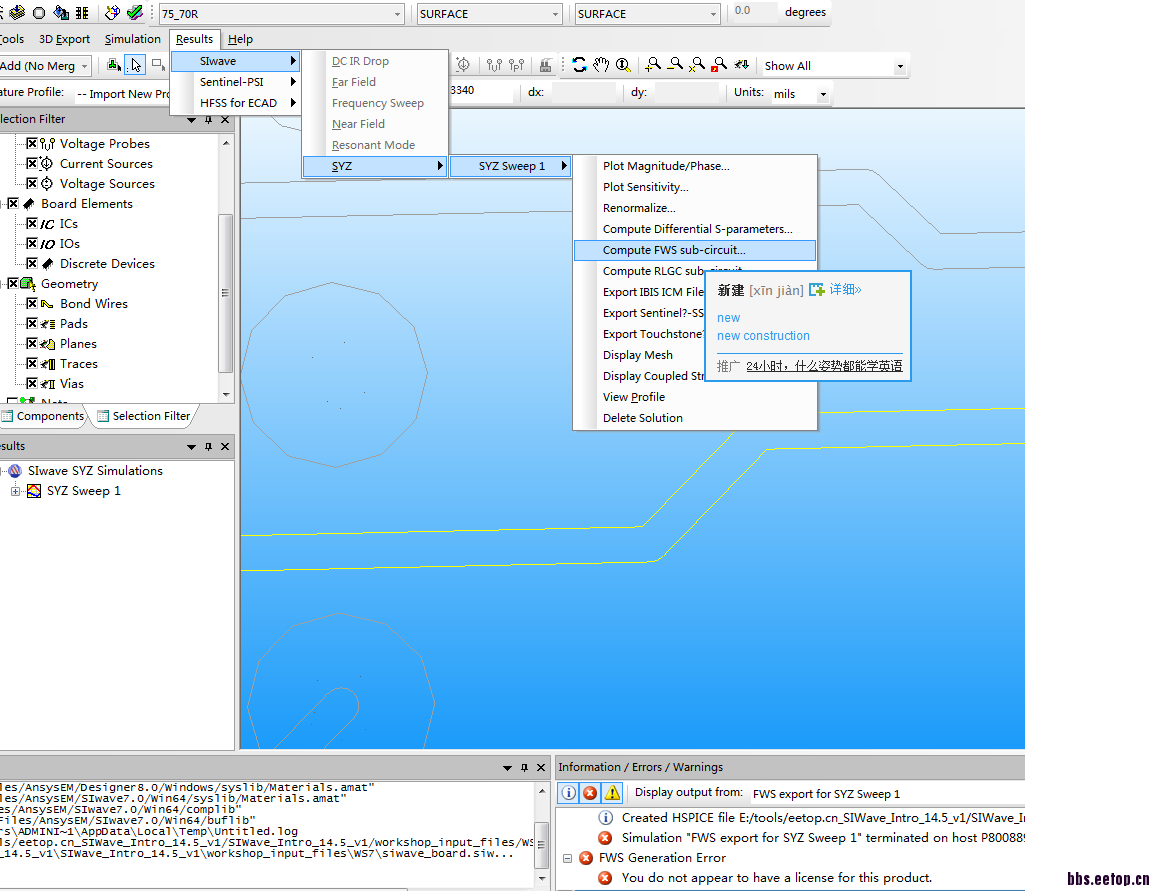1152x891 pixels.
Task: Open the first SURFACE layer dropdown
Action: tap(555, 14)
